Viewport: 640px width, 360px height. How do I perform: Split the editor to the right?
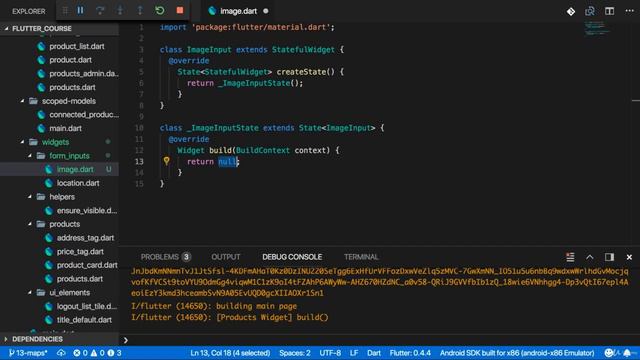click(x=609, y=11)
